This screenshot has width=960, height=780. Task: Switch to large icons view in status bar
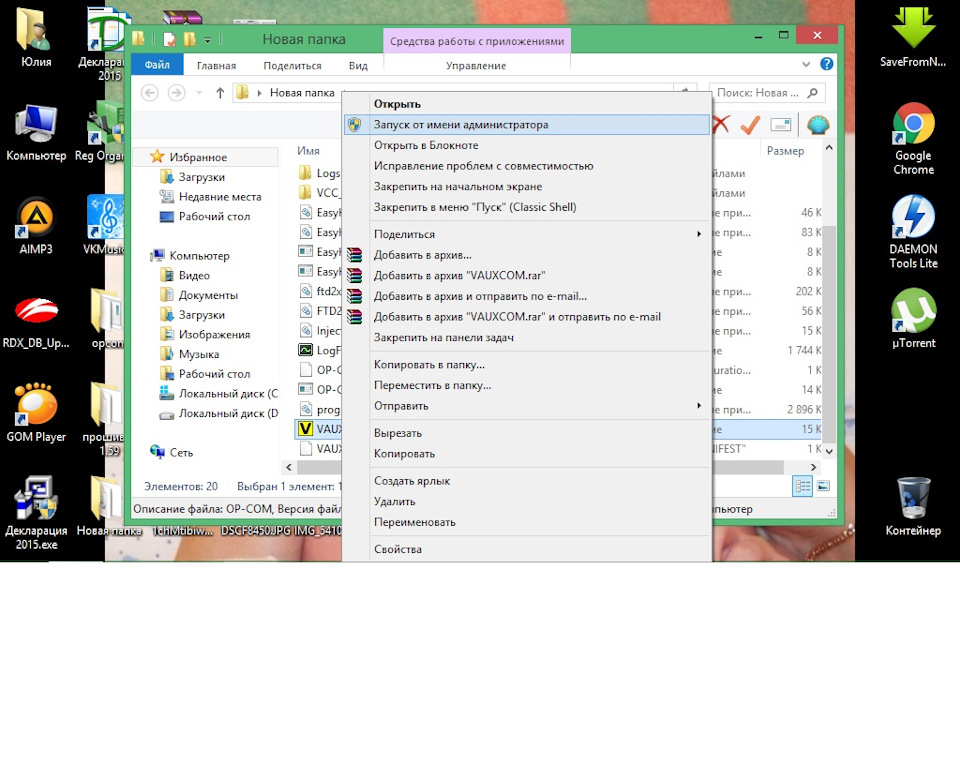(823, 486)
